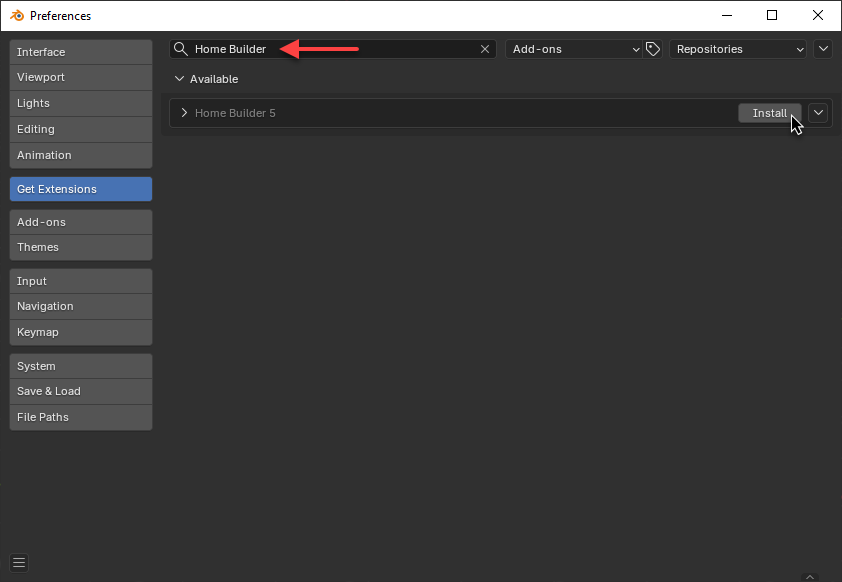This screenshot has width=842, height=582.
Task: Open the Add-ons filter dropdown
Action: pos(575,49)
